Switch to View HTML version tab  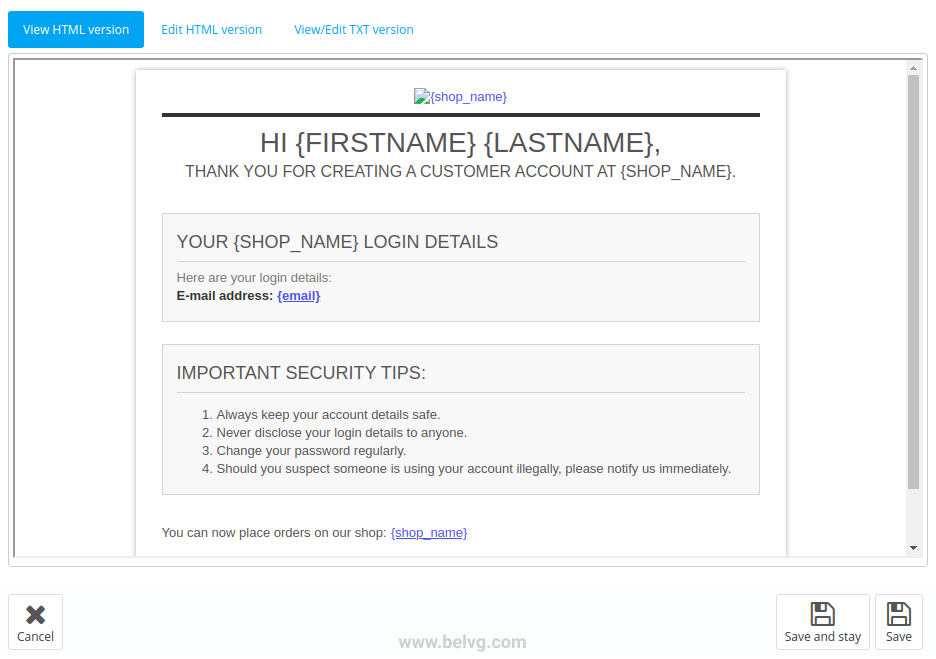click(76, 29)
